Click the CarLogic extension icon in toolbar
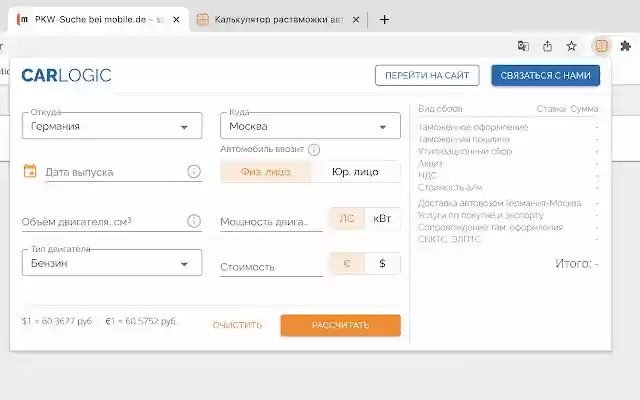 [601, 46]
